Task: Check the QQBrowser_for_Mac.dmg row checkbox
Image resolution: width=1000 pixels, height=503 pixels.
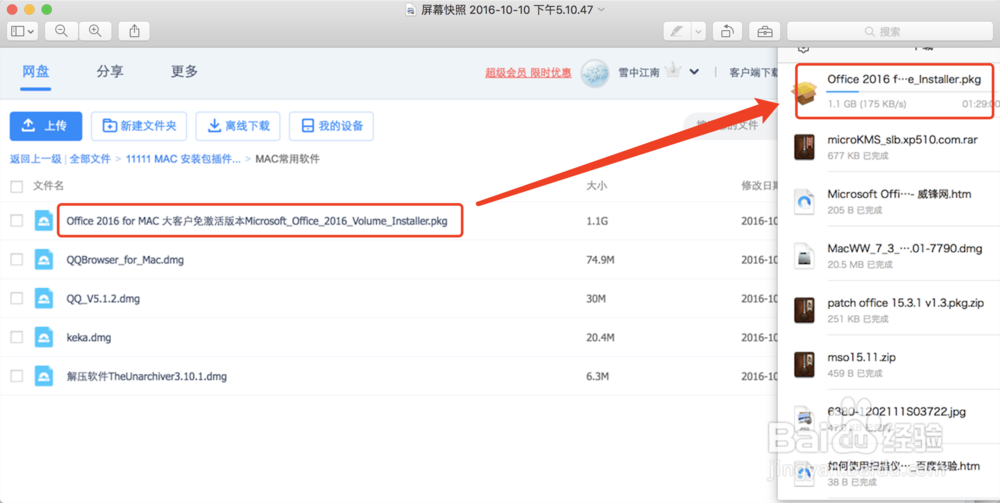Action: (17, 259)
